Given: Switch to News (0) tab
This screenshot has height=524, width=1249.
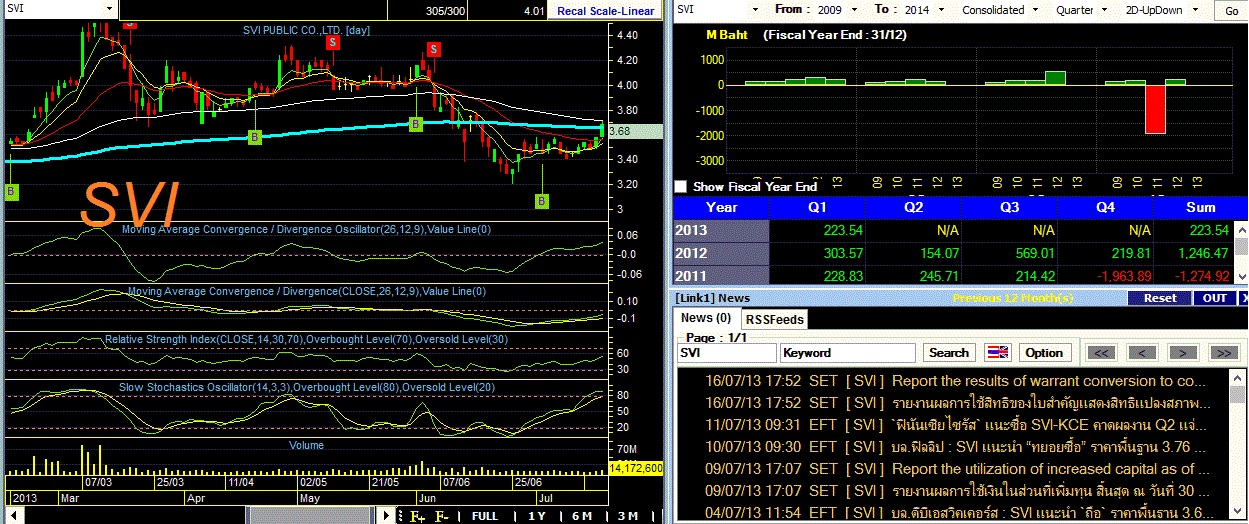Looking at the screenshot, I should 706,318.
